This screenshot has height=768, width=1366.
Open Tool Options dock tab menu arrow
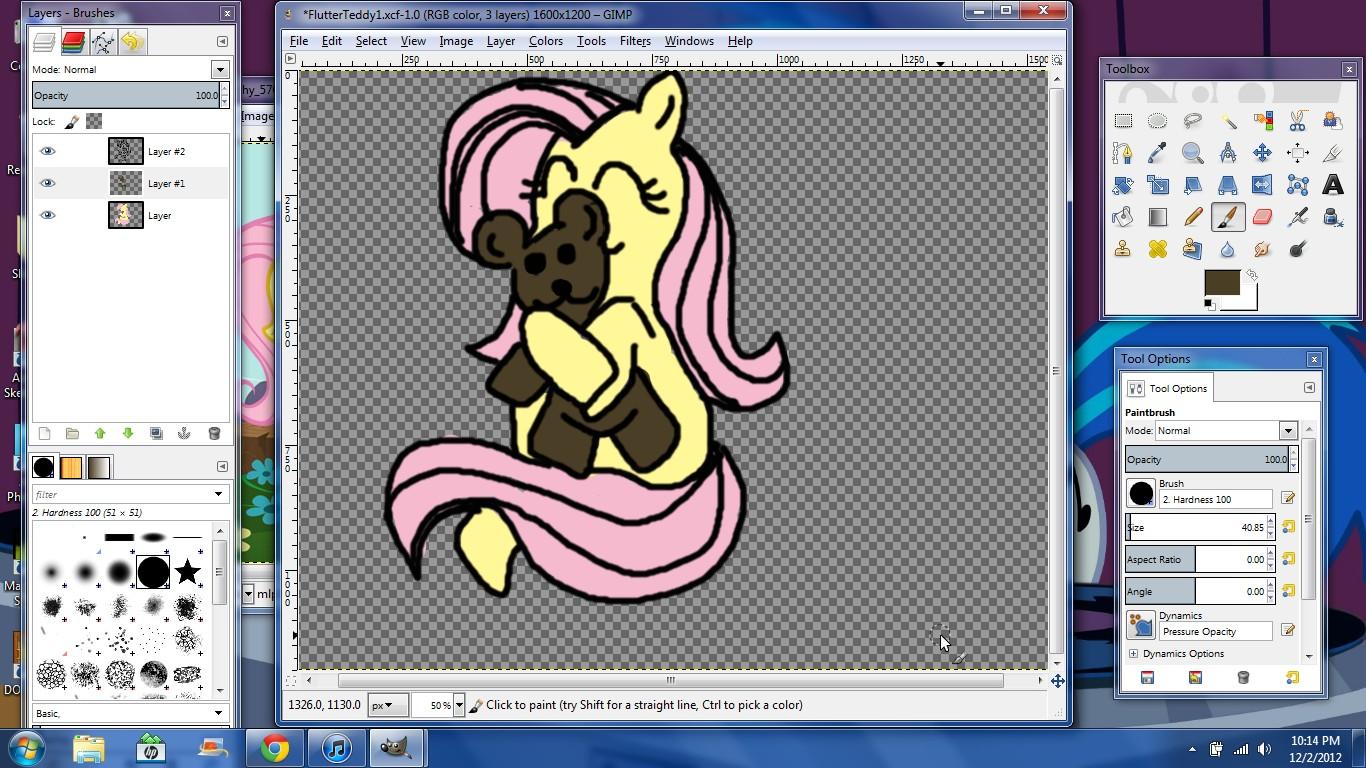point(1309,388)
